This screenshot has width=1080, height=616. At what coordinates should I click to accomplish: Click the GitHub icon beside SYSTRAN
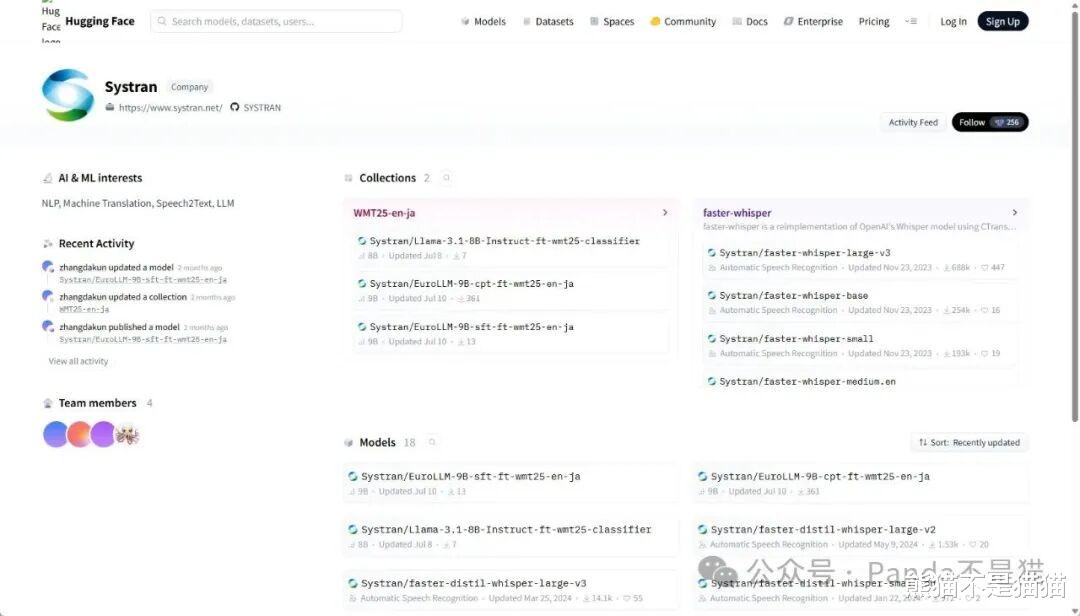(x=235, y=107)
